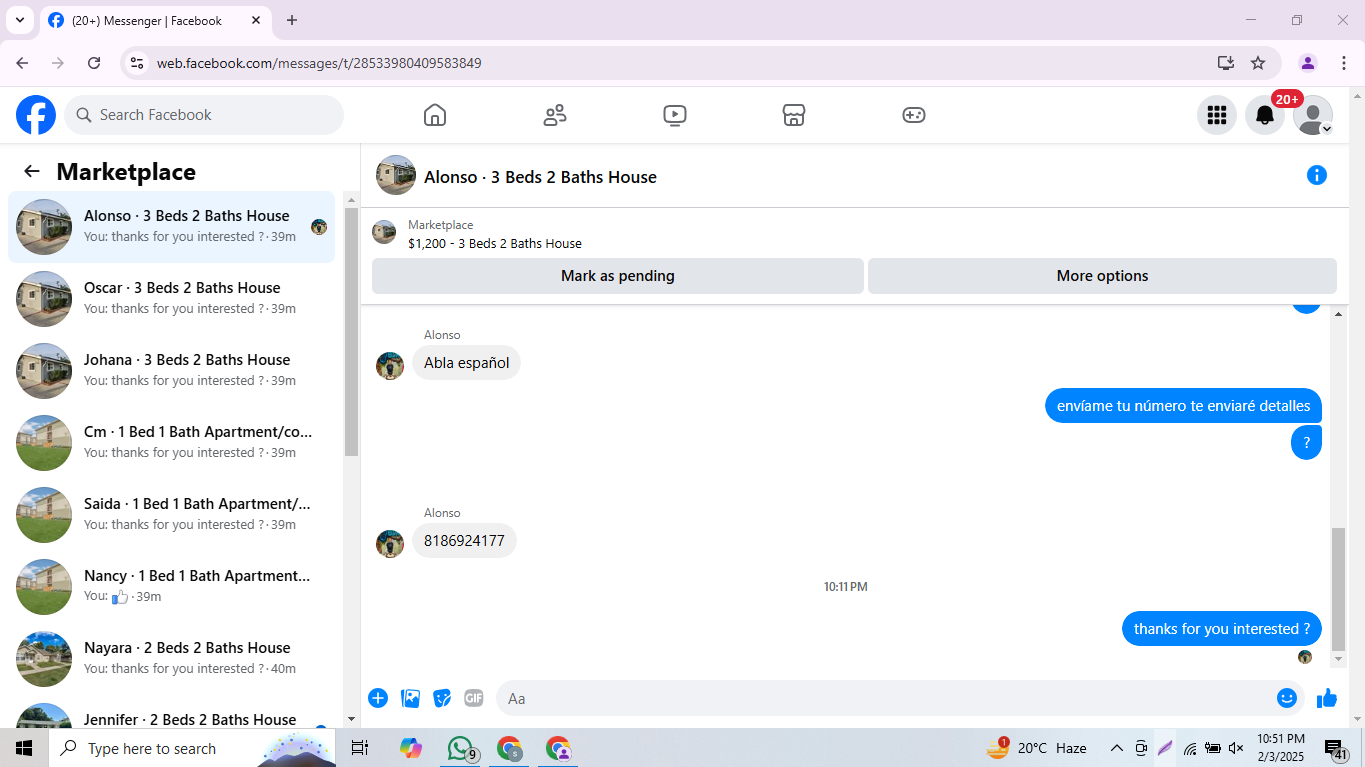Click the install app icon in address bar
The height and width of the screenshot is (767, 1365).
tap(1226, 63)
